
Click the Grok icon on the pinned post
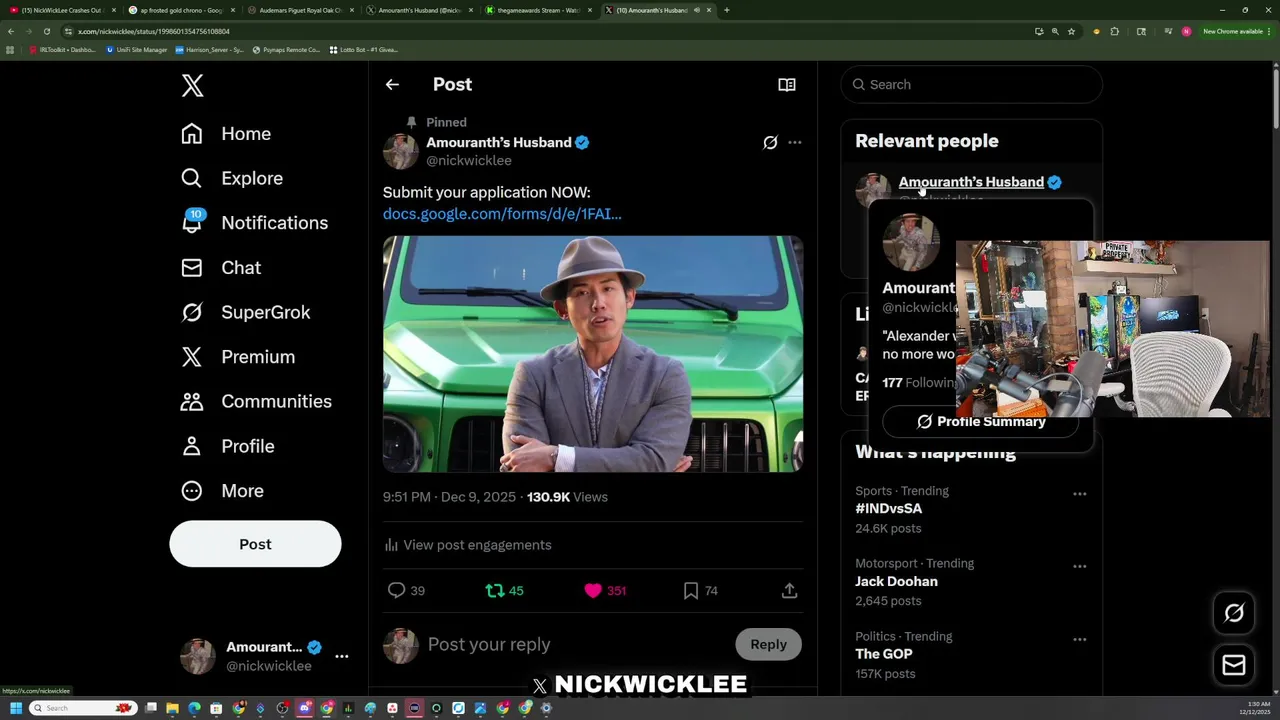click(x=770, y=143)
